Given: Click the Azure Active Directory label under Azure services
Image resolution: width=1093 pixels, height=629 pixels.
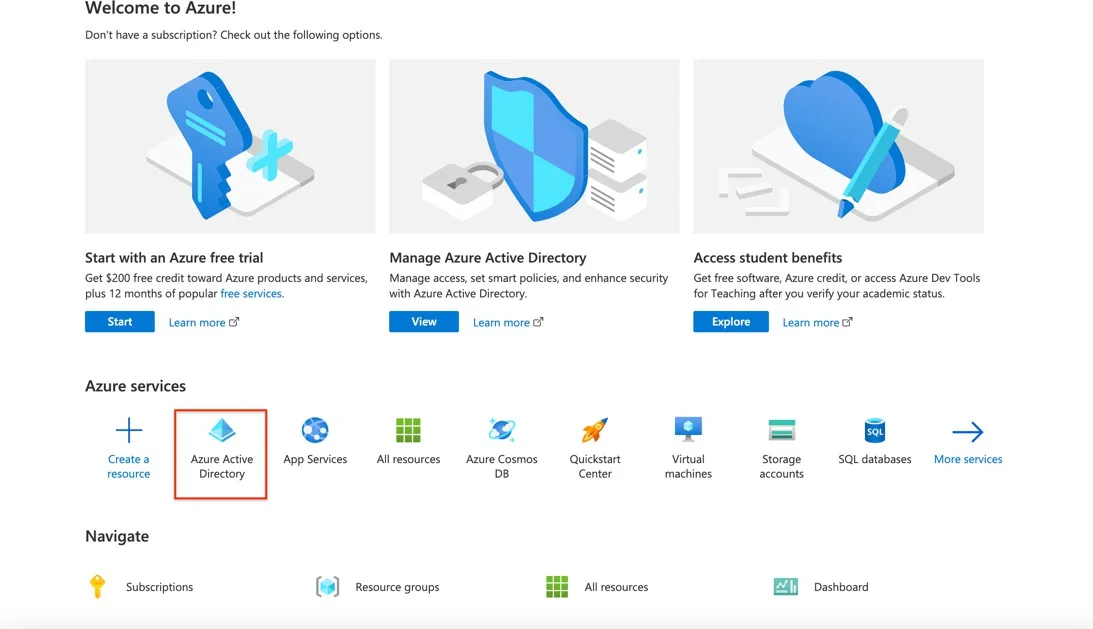Looking at the screenshot, I should 222,467.
